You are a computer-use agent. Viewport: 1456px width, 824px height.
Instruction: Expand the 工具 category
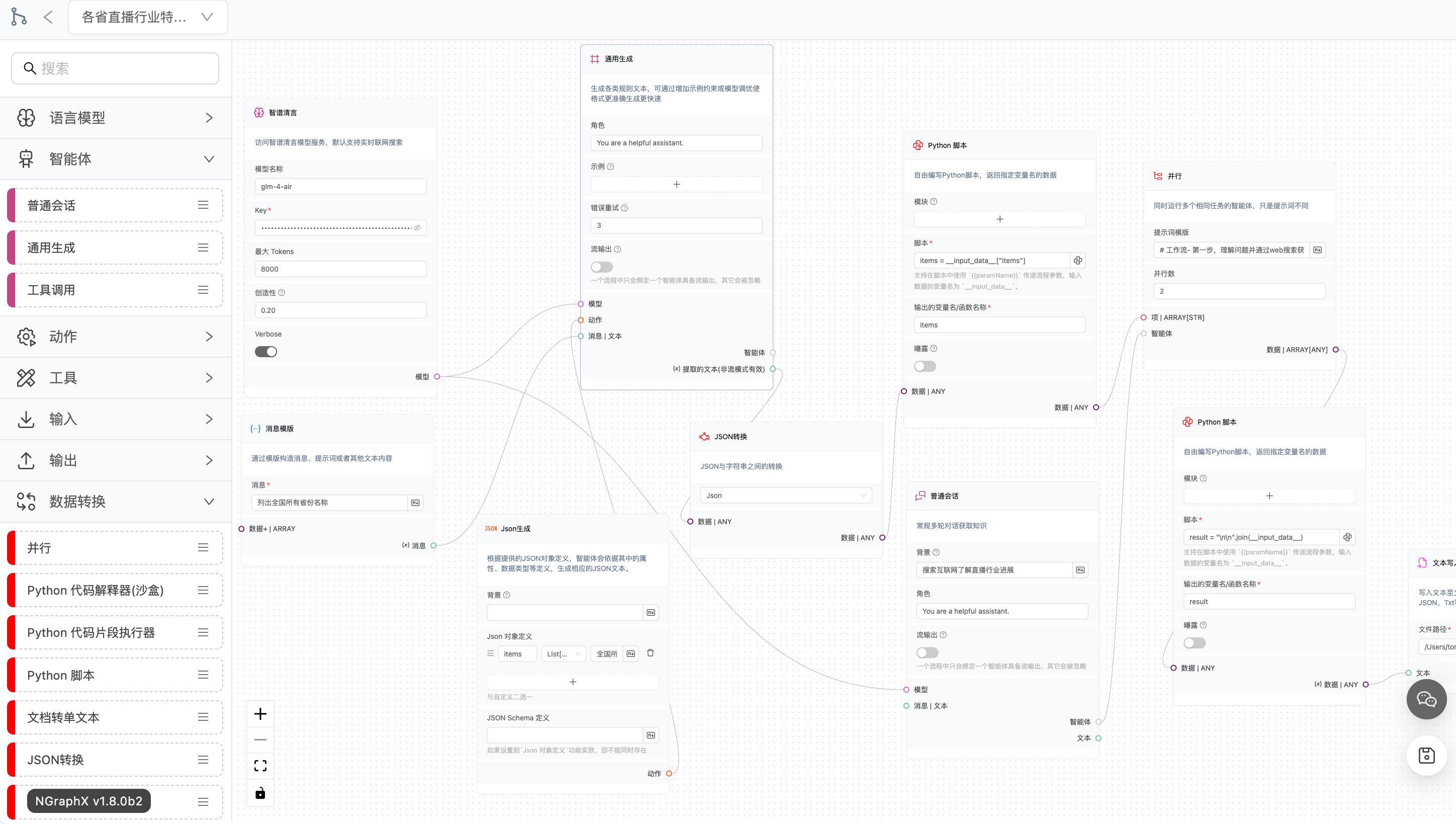pyautogui.click(x=115, y=378)
